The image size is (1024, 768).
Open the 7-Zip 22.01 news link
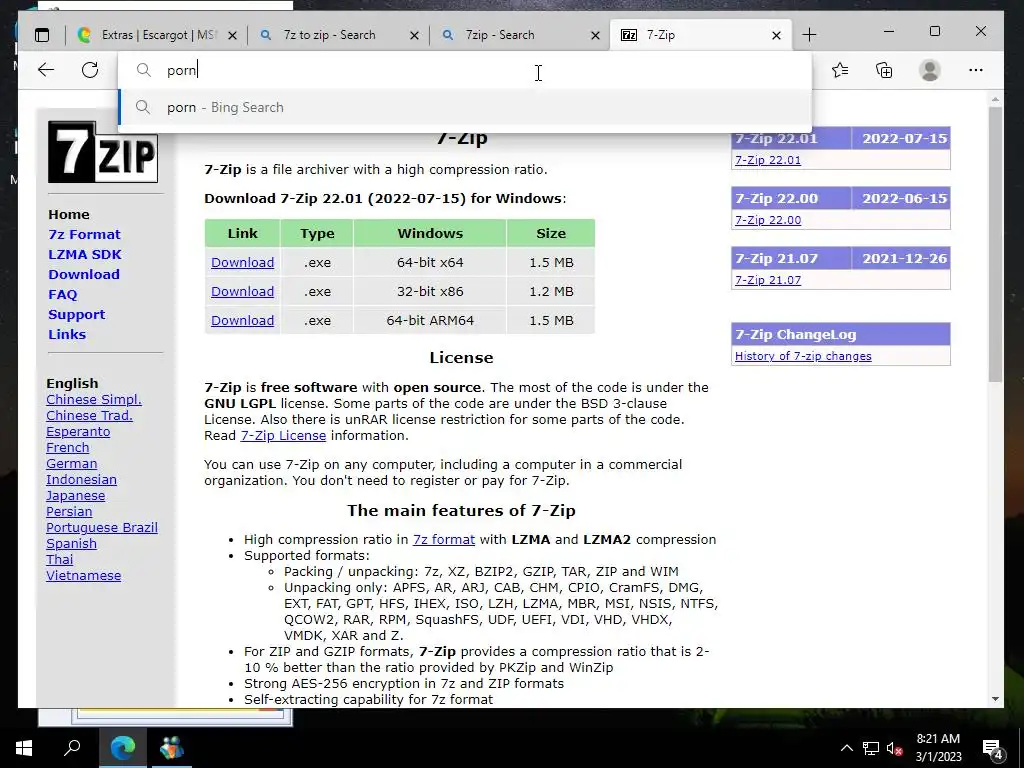[767, 160]
